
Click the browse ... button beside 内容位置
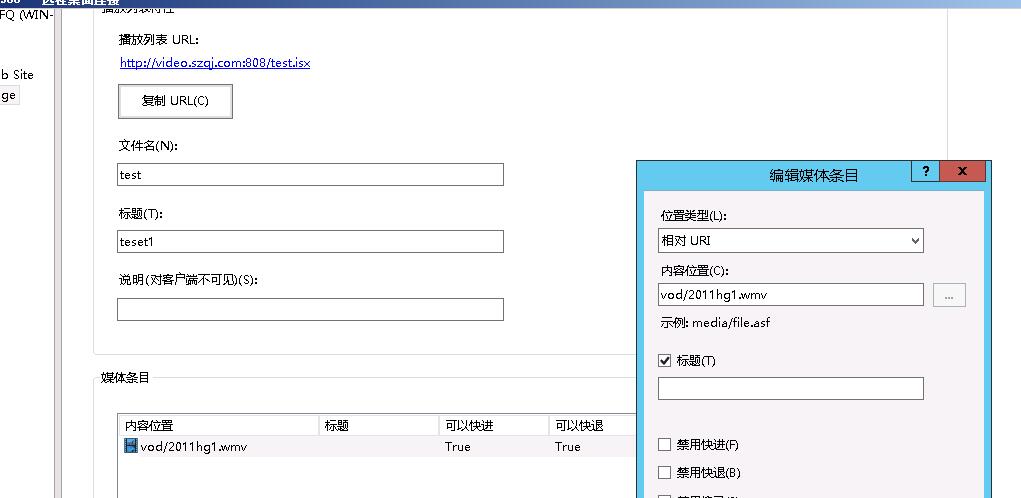tap(949, 295)
